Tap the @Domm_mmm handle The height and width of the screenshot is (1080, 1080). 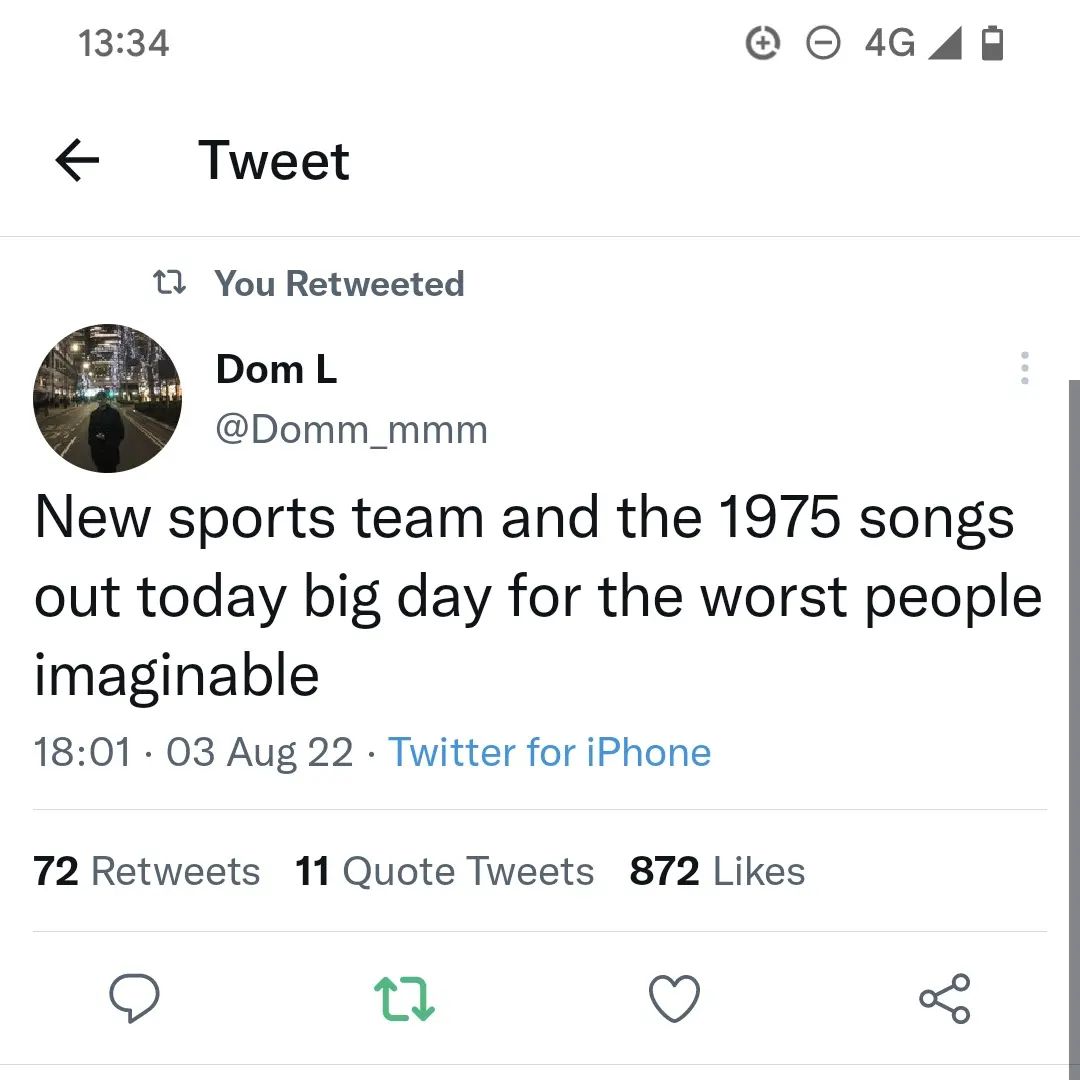coord(352,430)
